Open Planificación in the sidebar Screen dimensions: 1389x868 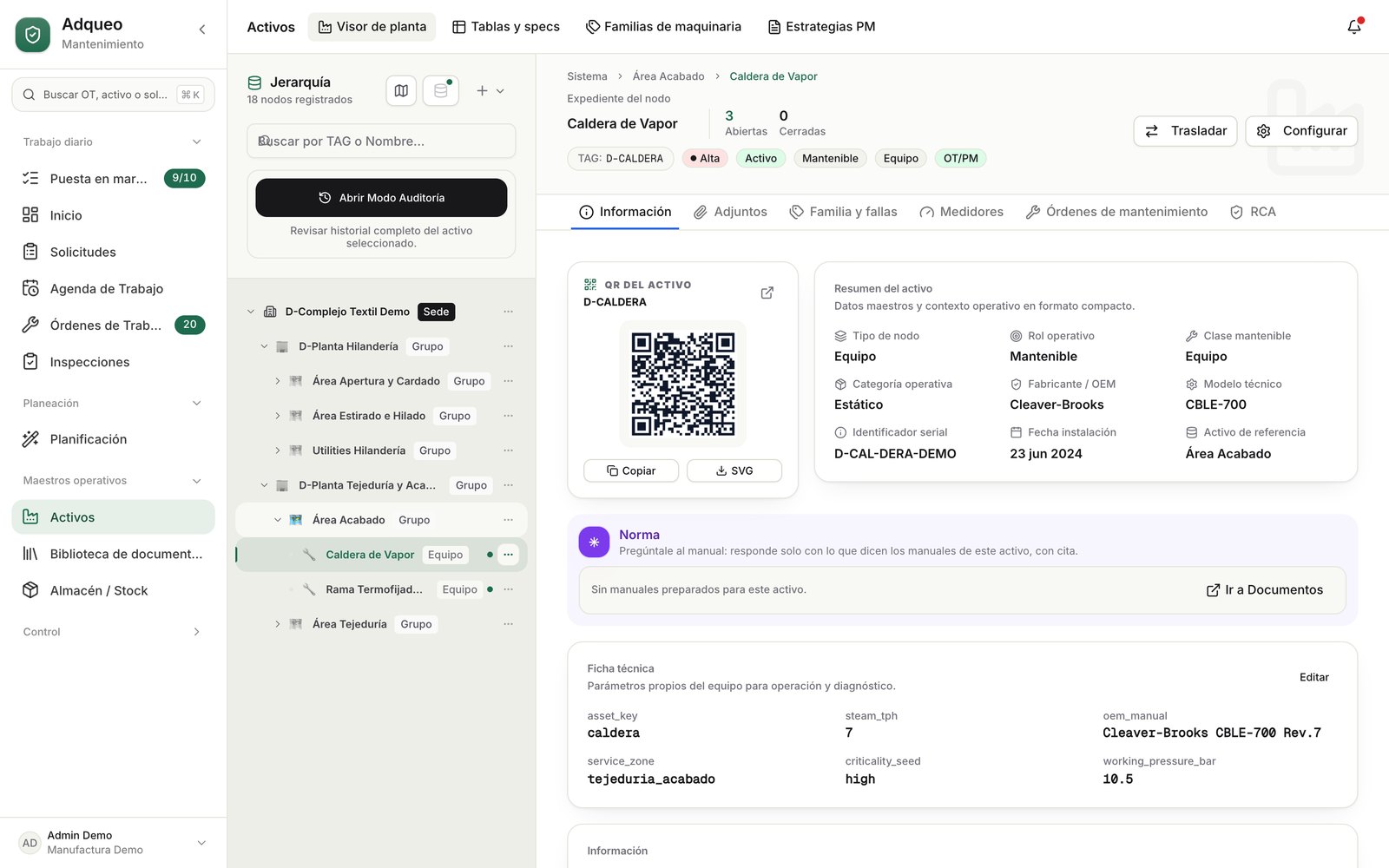click(x=113, y=439)
